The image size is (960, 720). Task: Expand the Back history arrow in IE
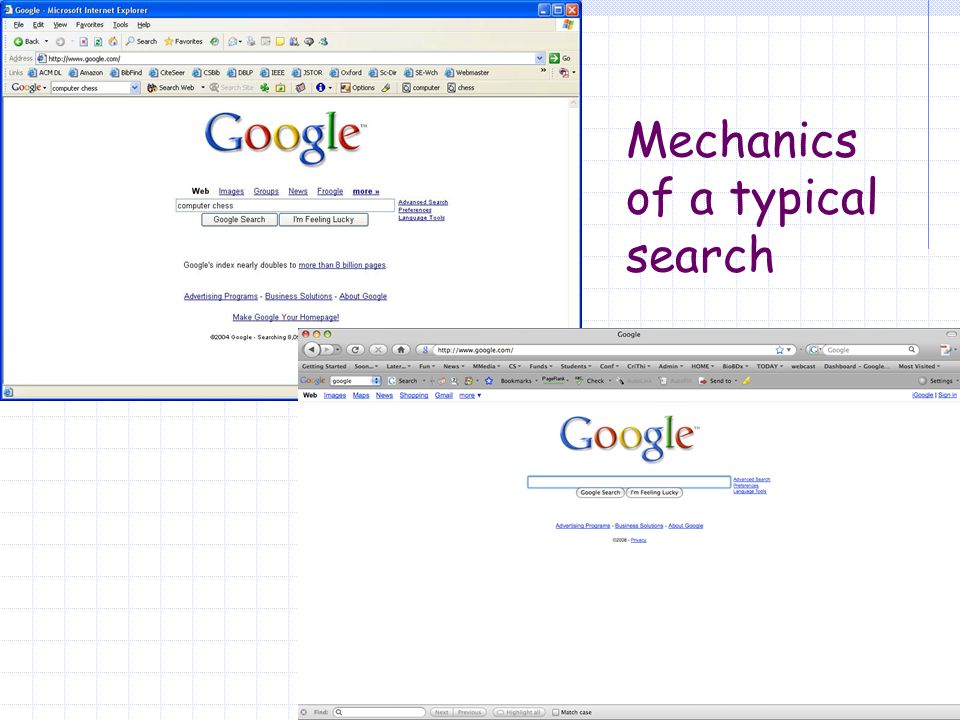point(47,42)
